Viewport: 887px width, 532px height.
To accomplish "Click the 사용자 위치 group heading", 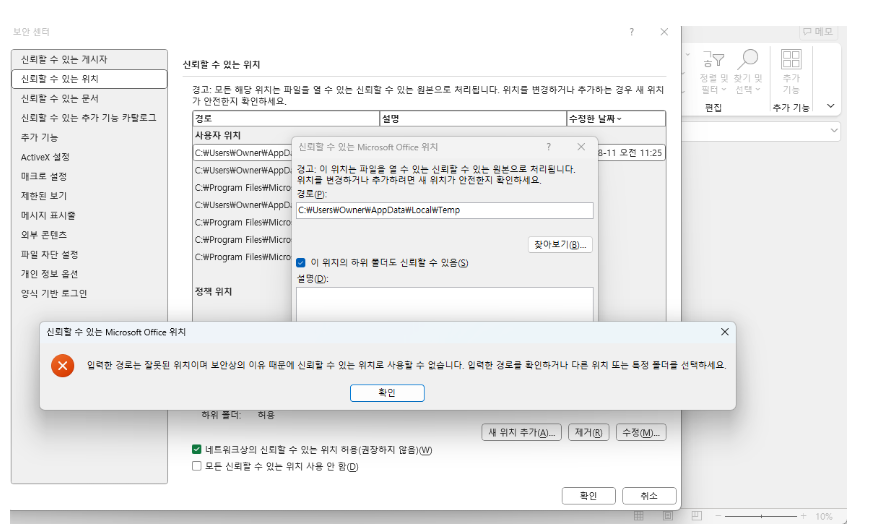I will [x=218, y=135].
